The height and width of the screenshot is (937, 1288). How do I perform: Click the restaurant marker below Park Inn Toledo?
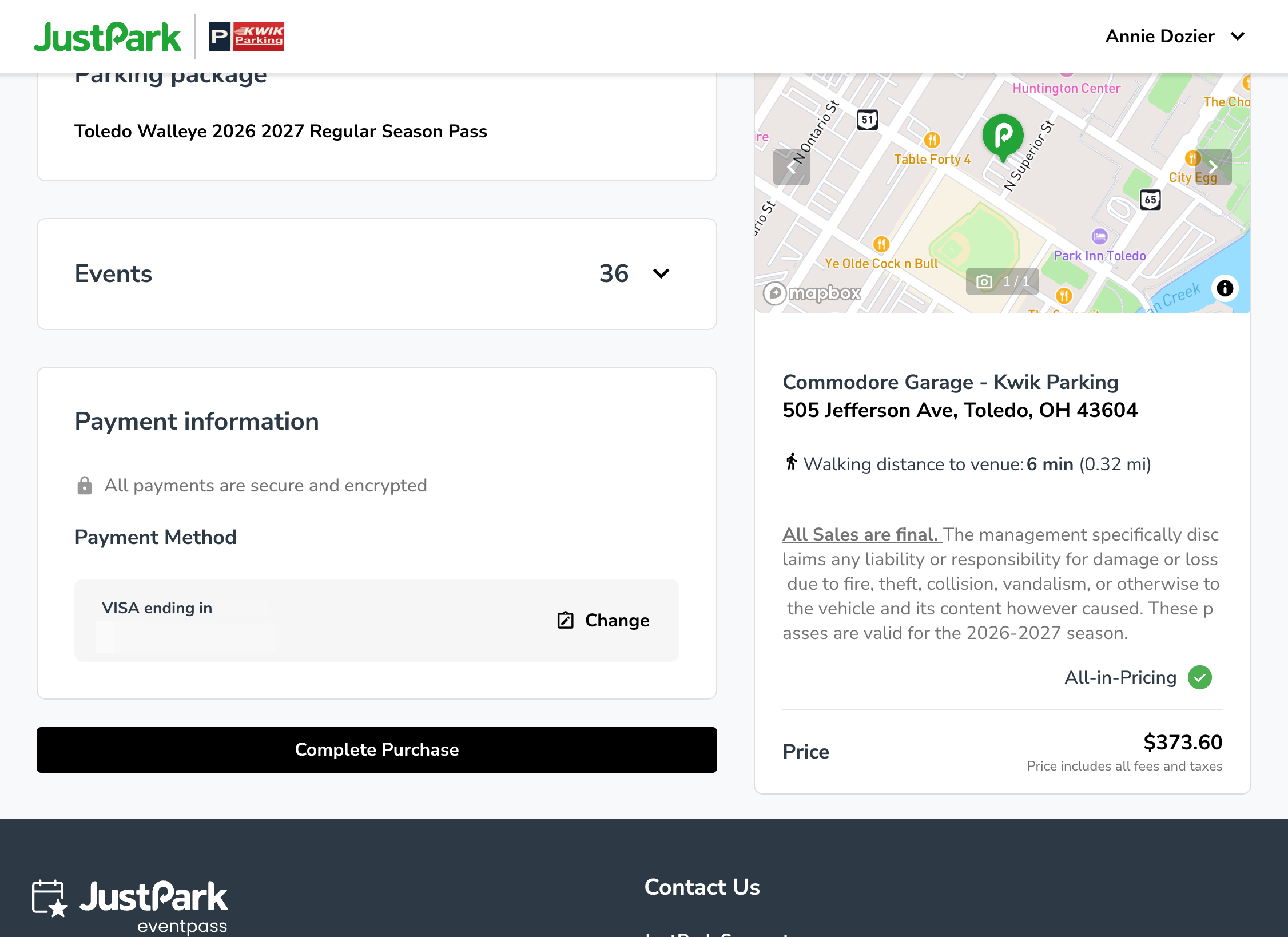click(1064, 296)
